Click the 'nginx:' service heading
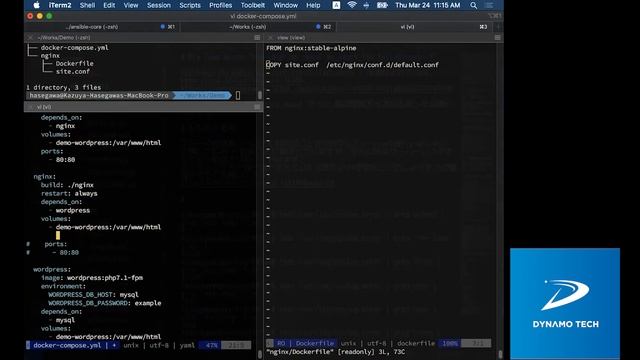This screenshot has height=360, width=640. pyautogui.click(x=44, y=177)
